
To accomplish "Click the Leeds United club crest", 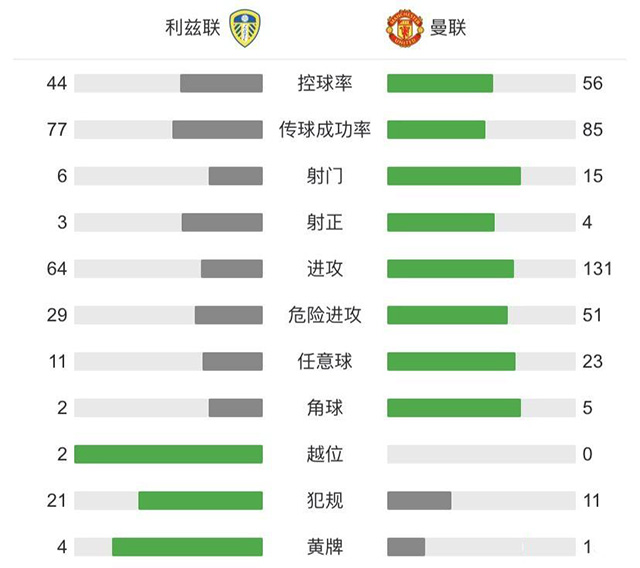I will point(242,28).
